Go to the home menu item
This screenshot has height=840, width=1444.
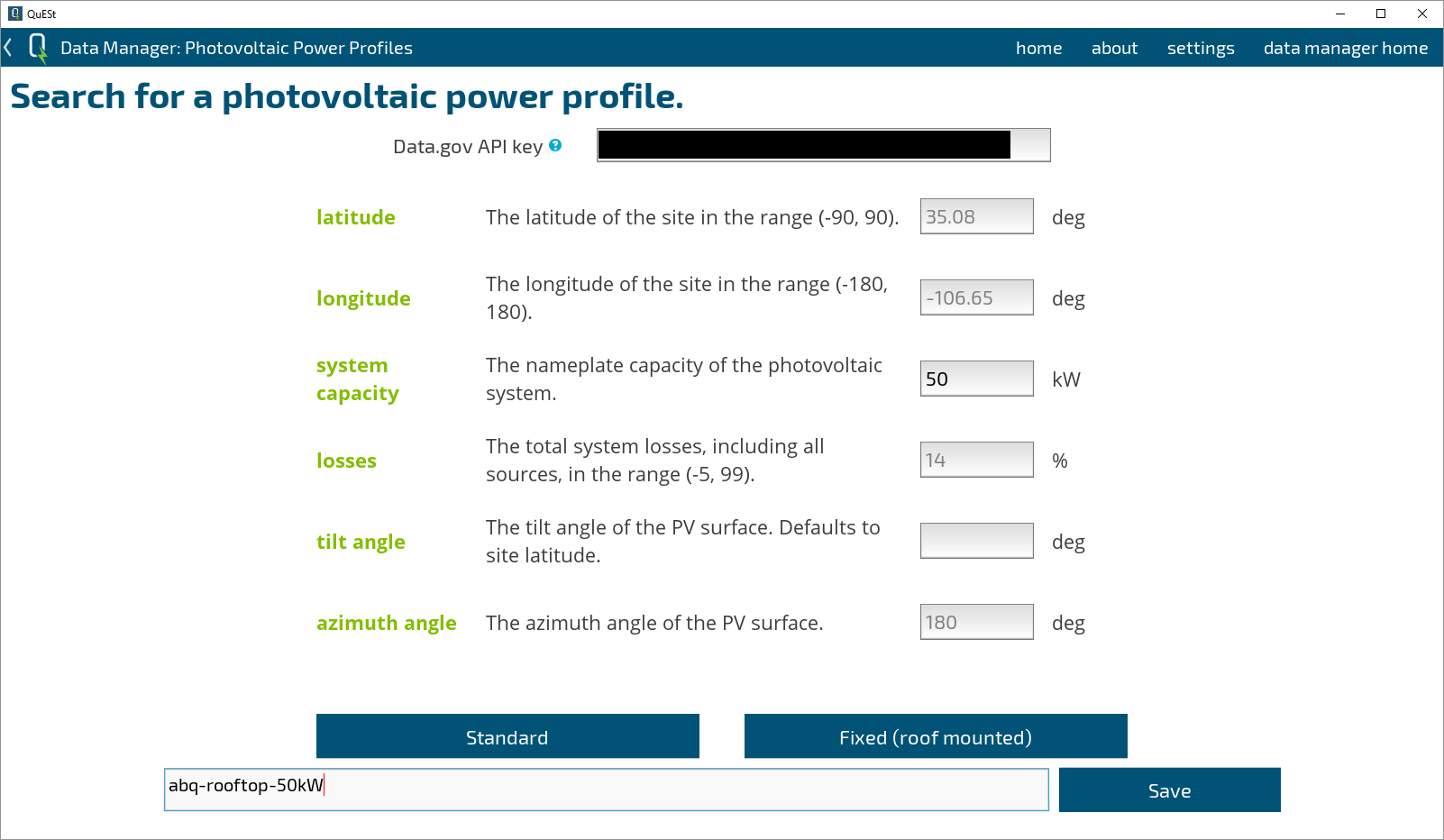[x=1038, y=48]
